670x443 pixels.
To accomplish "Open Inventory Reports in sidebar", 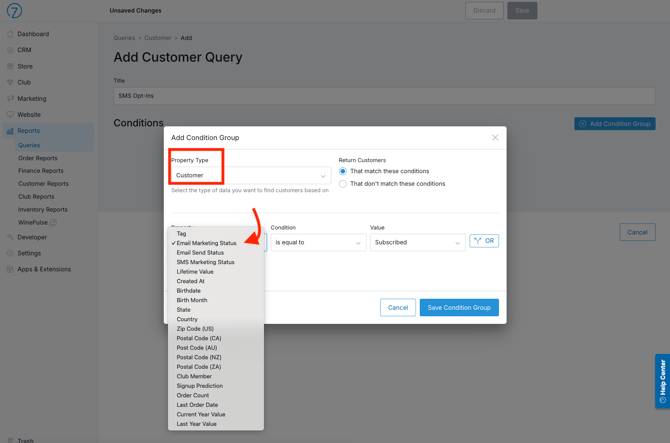I will click(x=43, y=210).
